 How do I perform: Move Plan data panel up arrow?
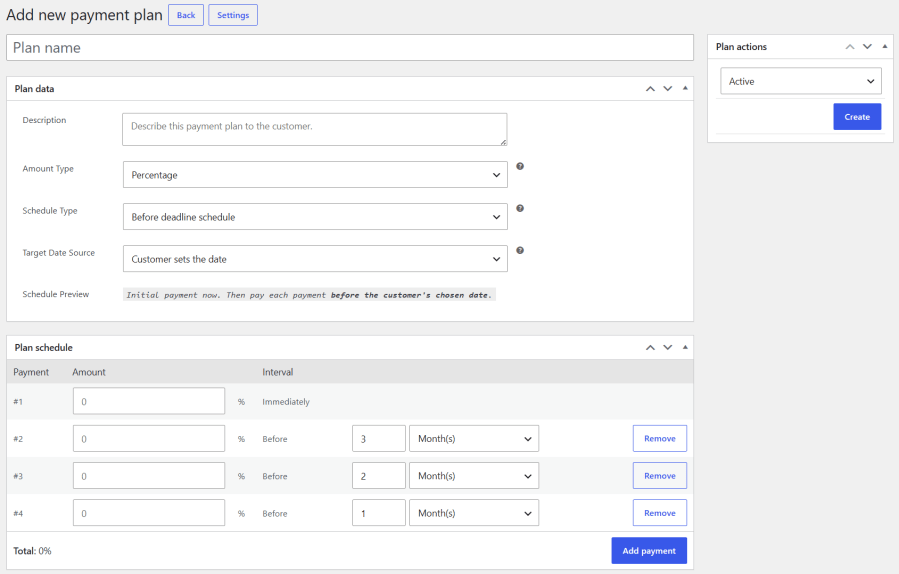pyautogui.click(x=650, y=89)
